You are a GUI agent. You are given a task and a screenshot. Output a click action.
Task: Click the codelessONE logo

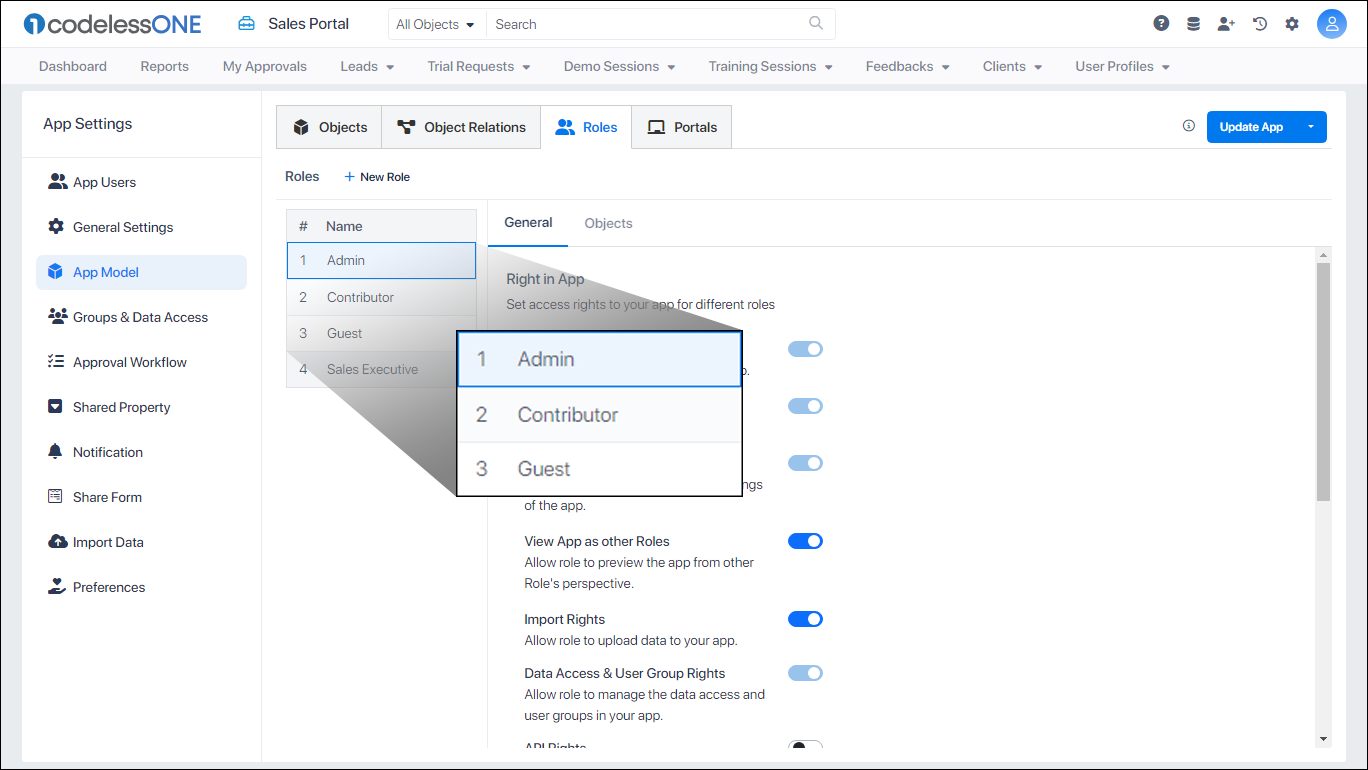[x=110, y=24]
